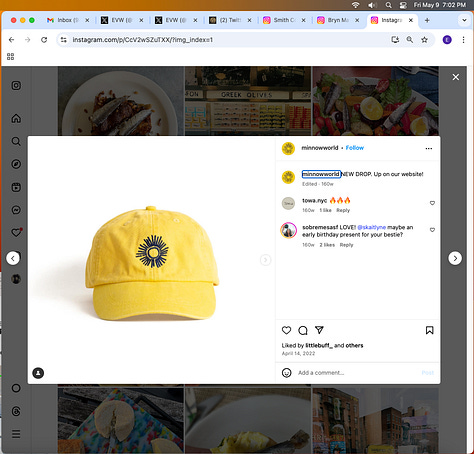Open Spotlight search in menu bar
The height and width of the screenshot is (454, 474).
coord(389,5)
